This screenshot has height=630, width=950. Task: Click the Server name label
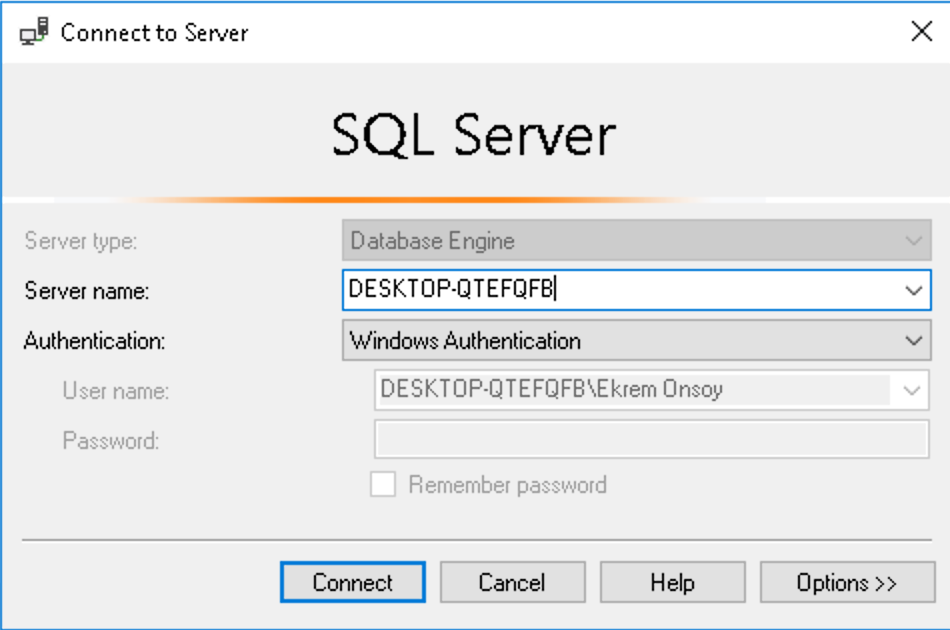click(x=88, y=291)
